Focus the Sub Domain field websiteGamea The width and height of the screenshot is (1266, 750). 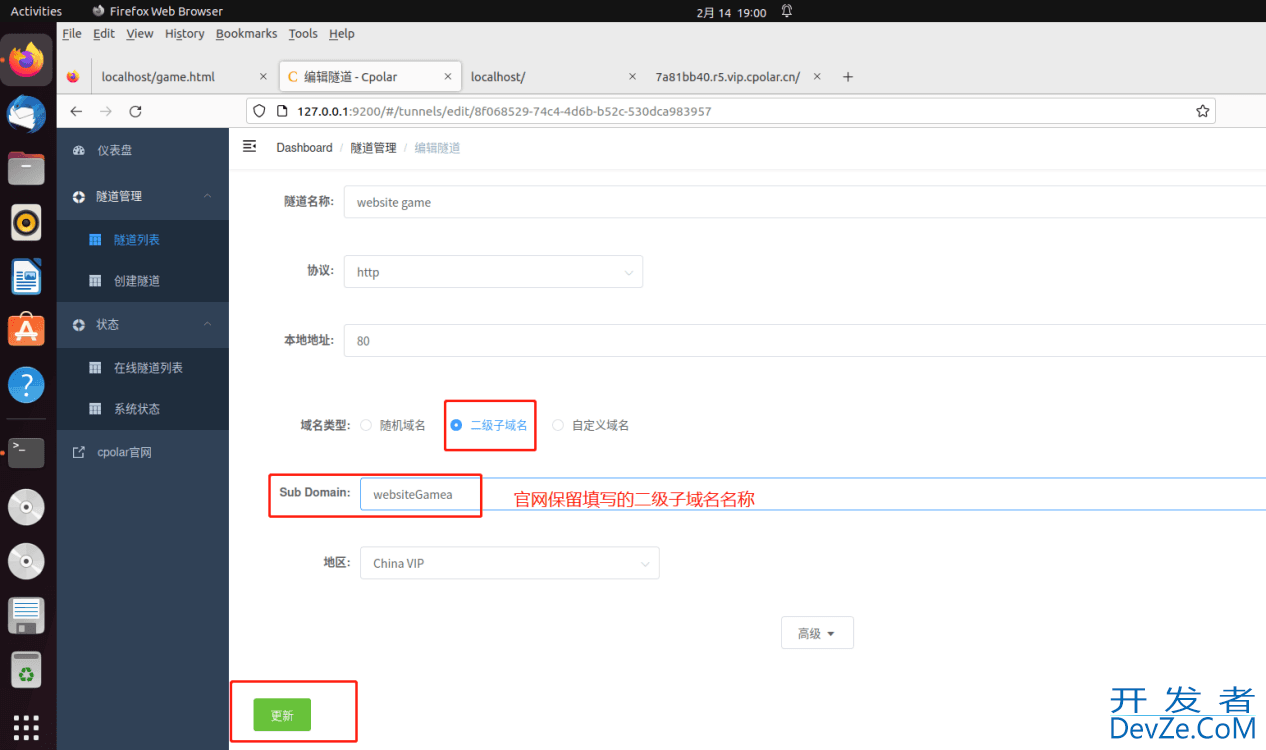point(813,494)
